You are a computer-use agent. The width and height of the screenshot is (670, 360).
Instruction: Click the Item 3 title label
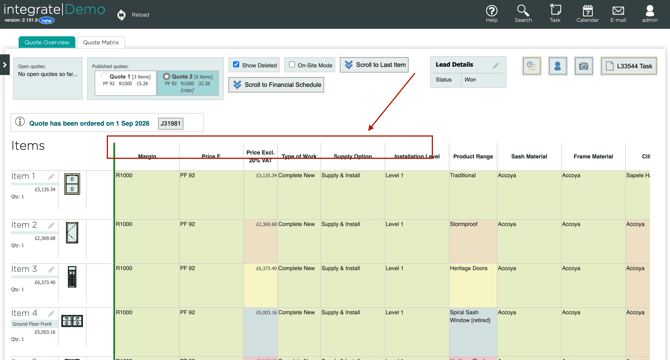[24, 269]
